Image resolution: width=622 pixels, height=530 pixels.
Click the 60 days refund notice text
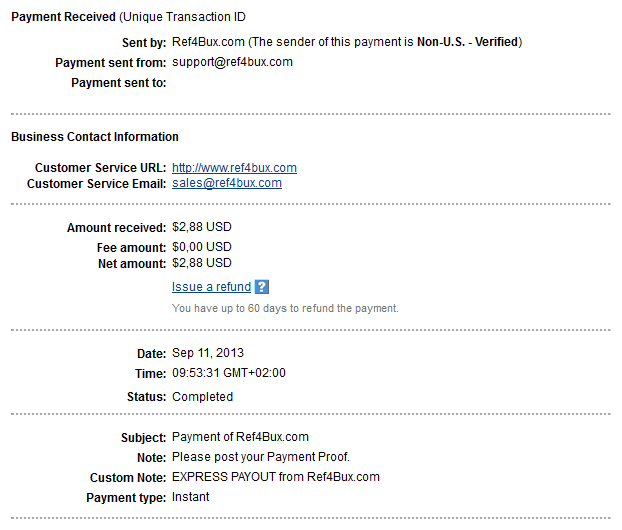[285, 308]
